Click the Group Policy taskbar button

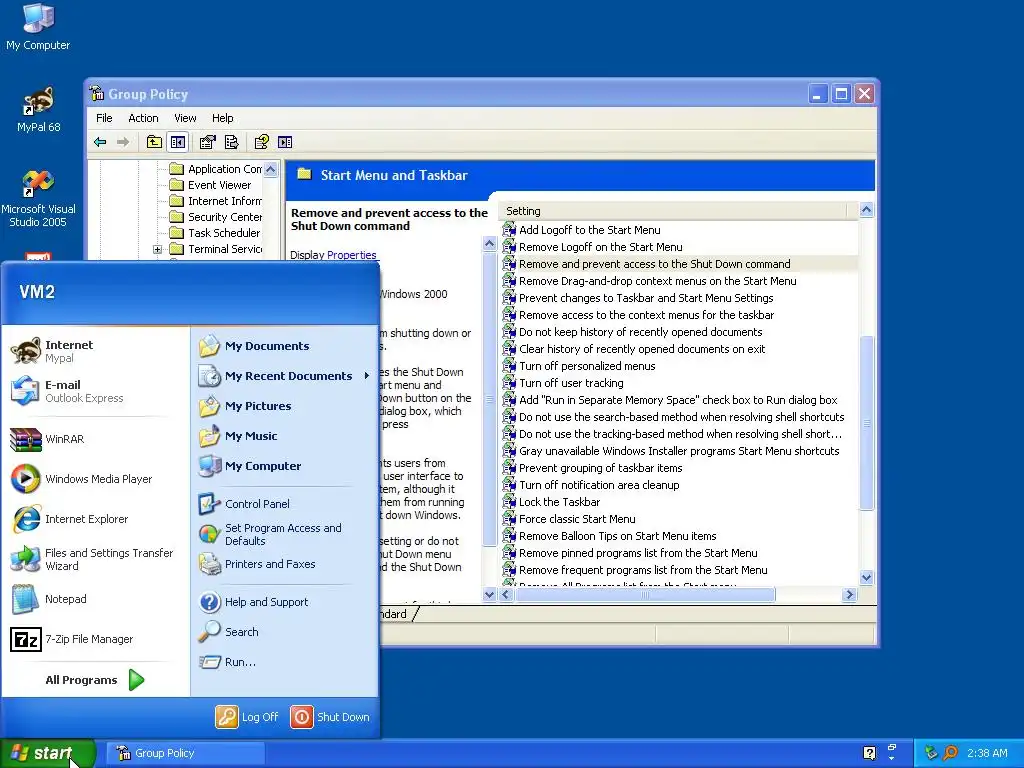coord(185,753)
